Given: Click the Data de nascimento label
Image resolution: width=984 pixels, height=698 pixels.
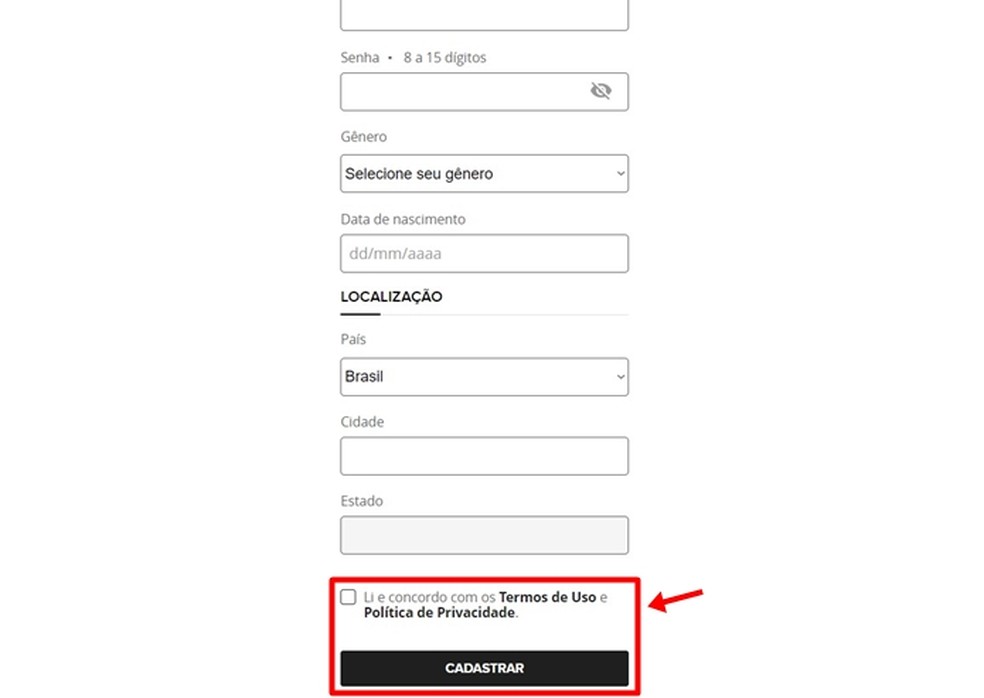Looking at the screenshot, I should 403,219.
